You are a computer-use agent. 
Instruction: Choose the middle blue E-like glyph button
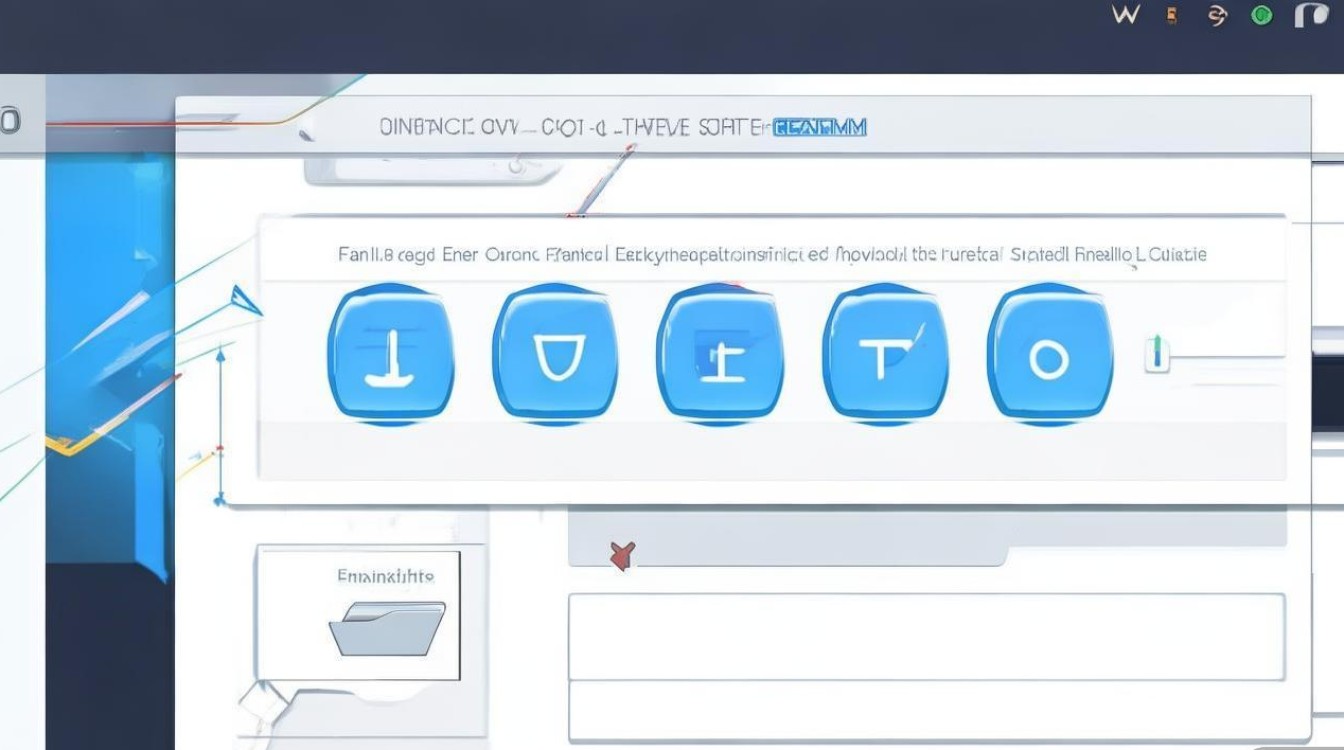coord(720,353)
